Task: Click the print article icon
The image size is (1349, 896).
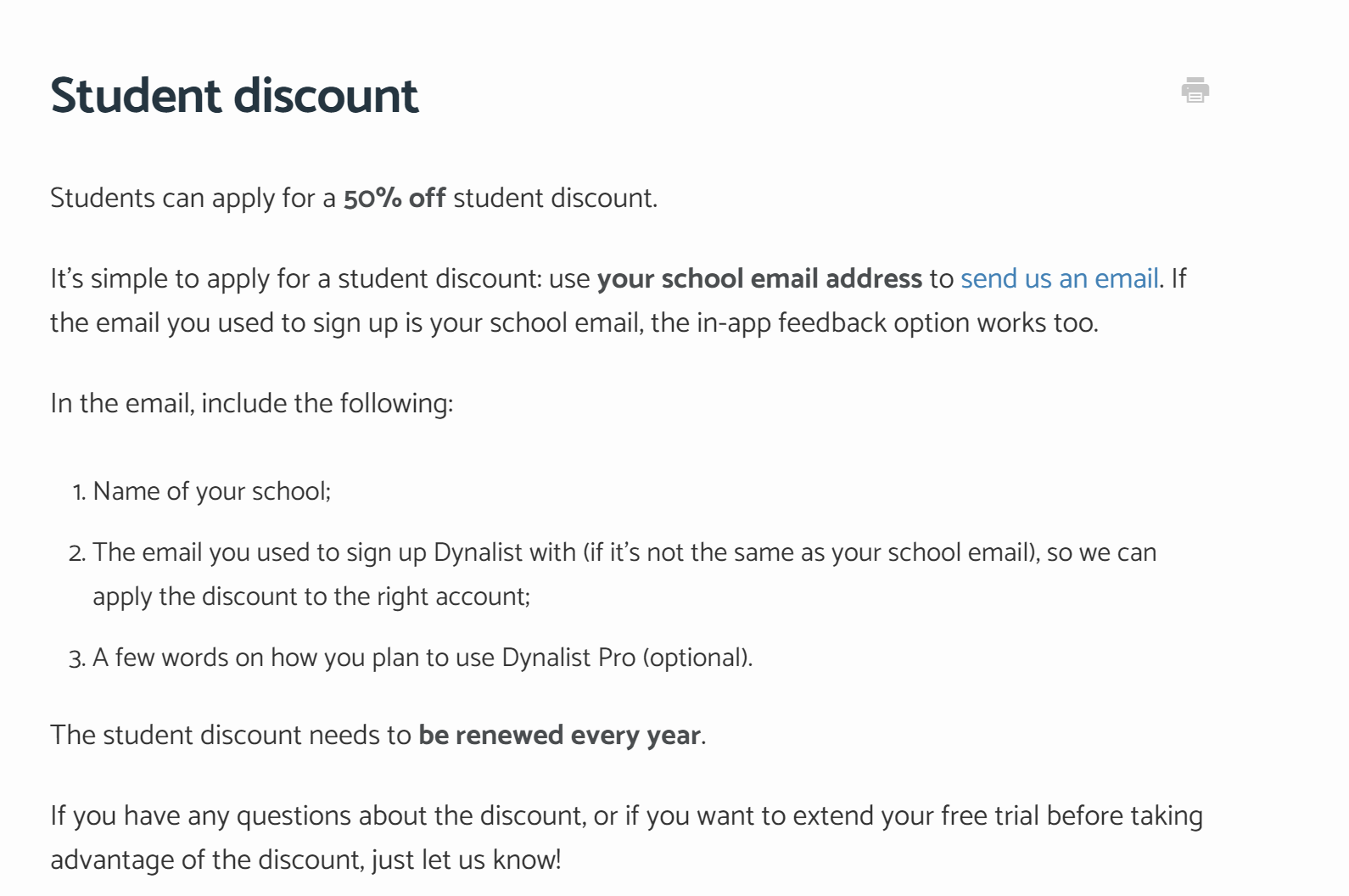Action: point(1195,90)
